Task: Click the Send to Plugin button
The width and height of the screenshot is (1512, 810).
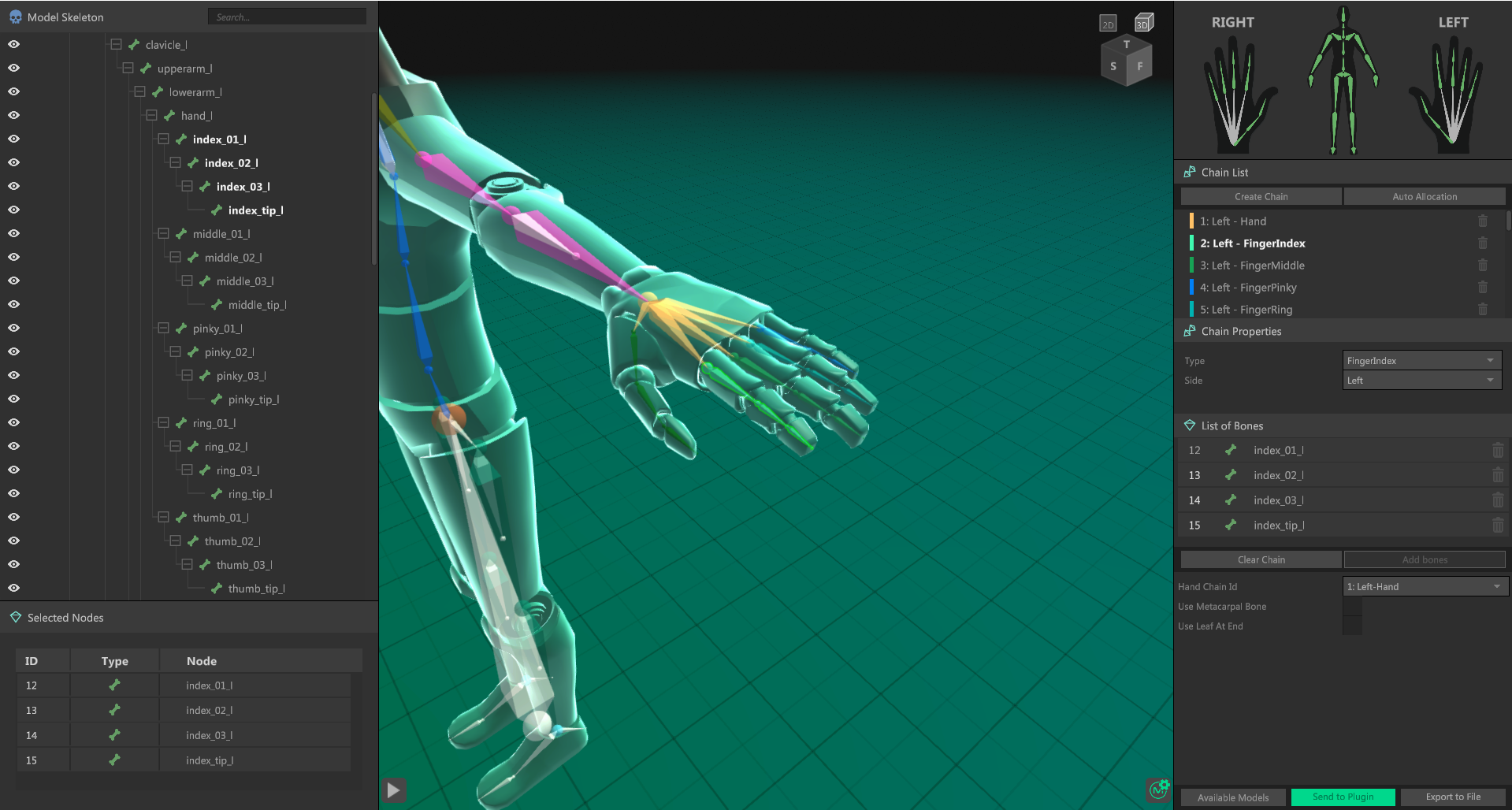Action: [x=1343, y=797]
